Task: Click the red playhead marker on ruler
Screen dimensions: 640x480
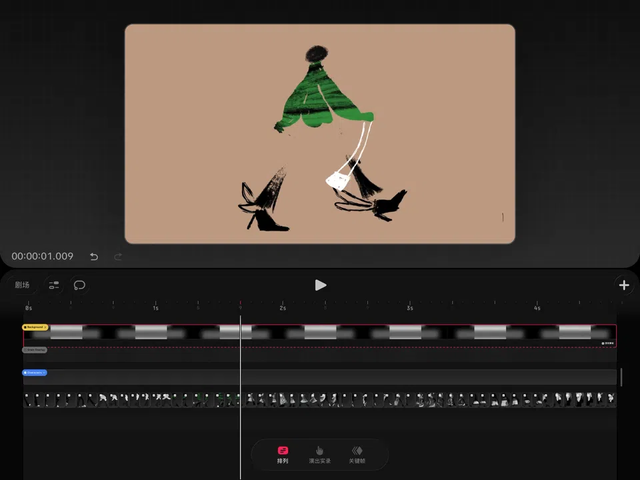Action: pos(240,305)
